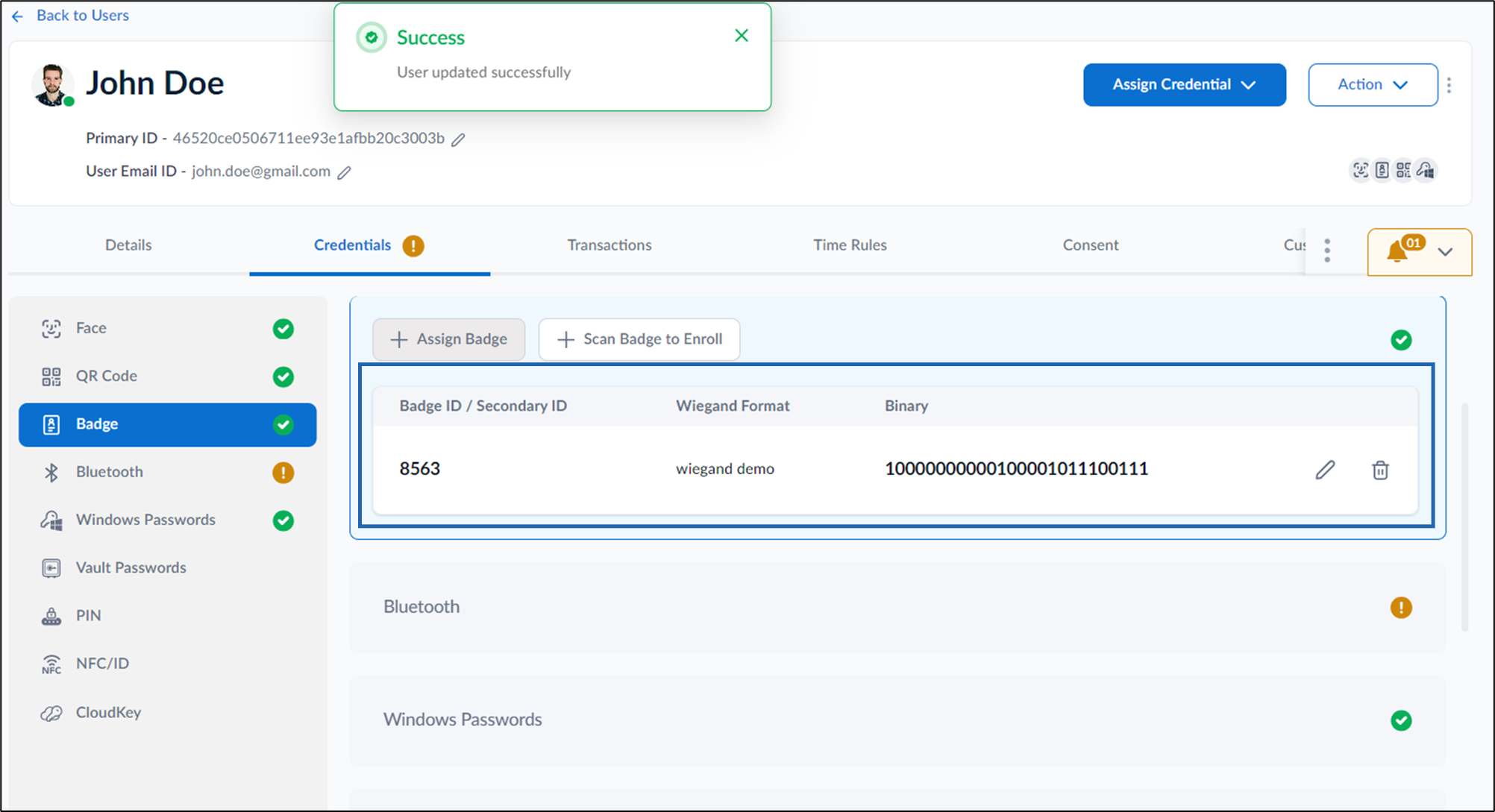Click the credentials panel vertical scrollbar
The height and width of the screenshot is (812, 1495).
[1464, 517]
